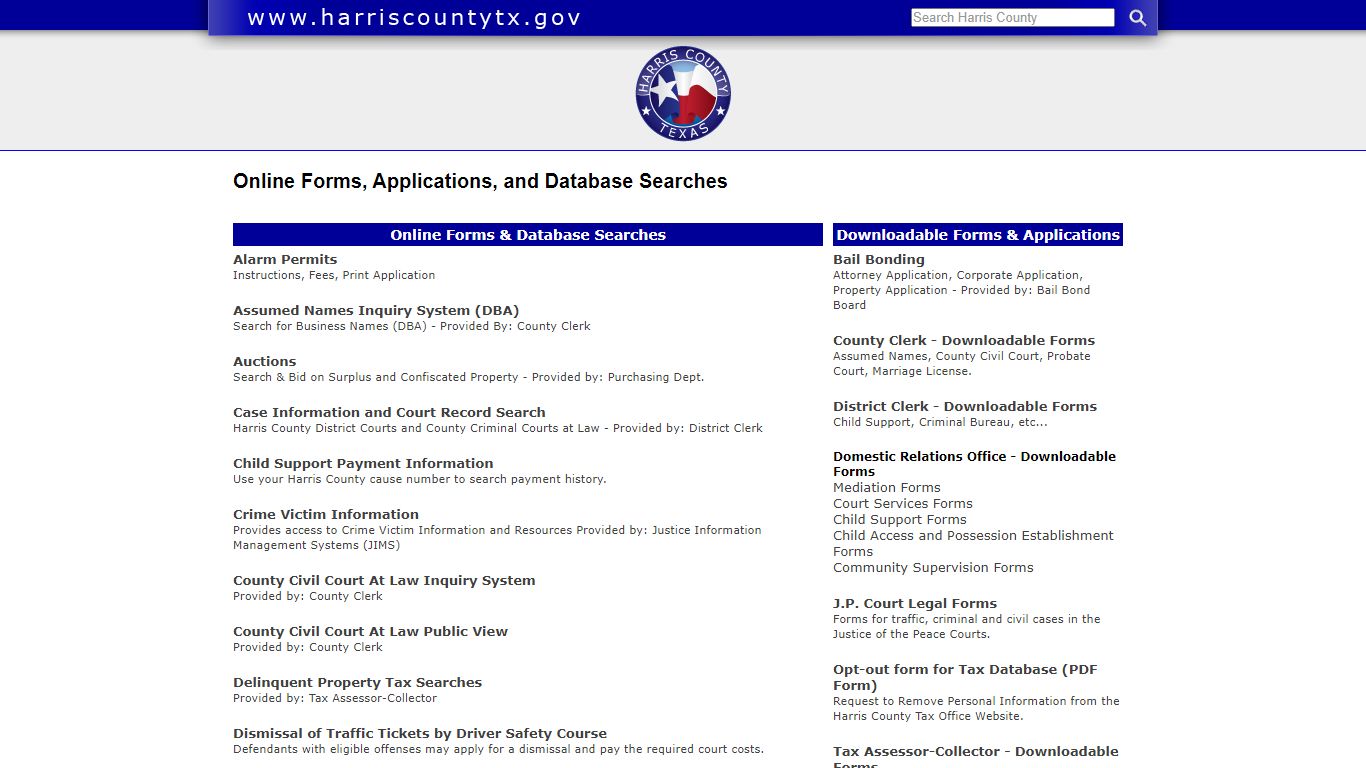Click text 'Search for Business Names (DBA) - Provided By: County Clerk'

[412, 326]
